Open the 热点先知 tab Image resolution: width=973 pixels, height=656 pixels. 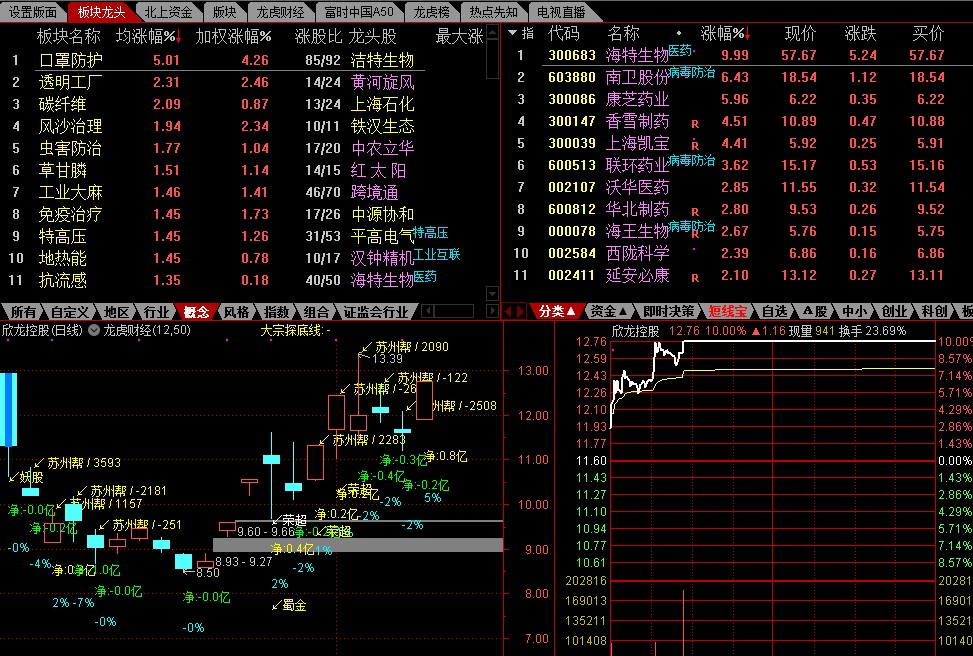coord(493,12)
